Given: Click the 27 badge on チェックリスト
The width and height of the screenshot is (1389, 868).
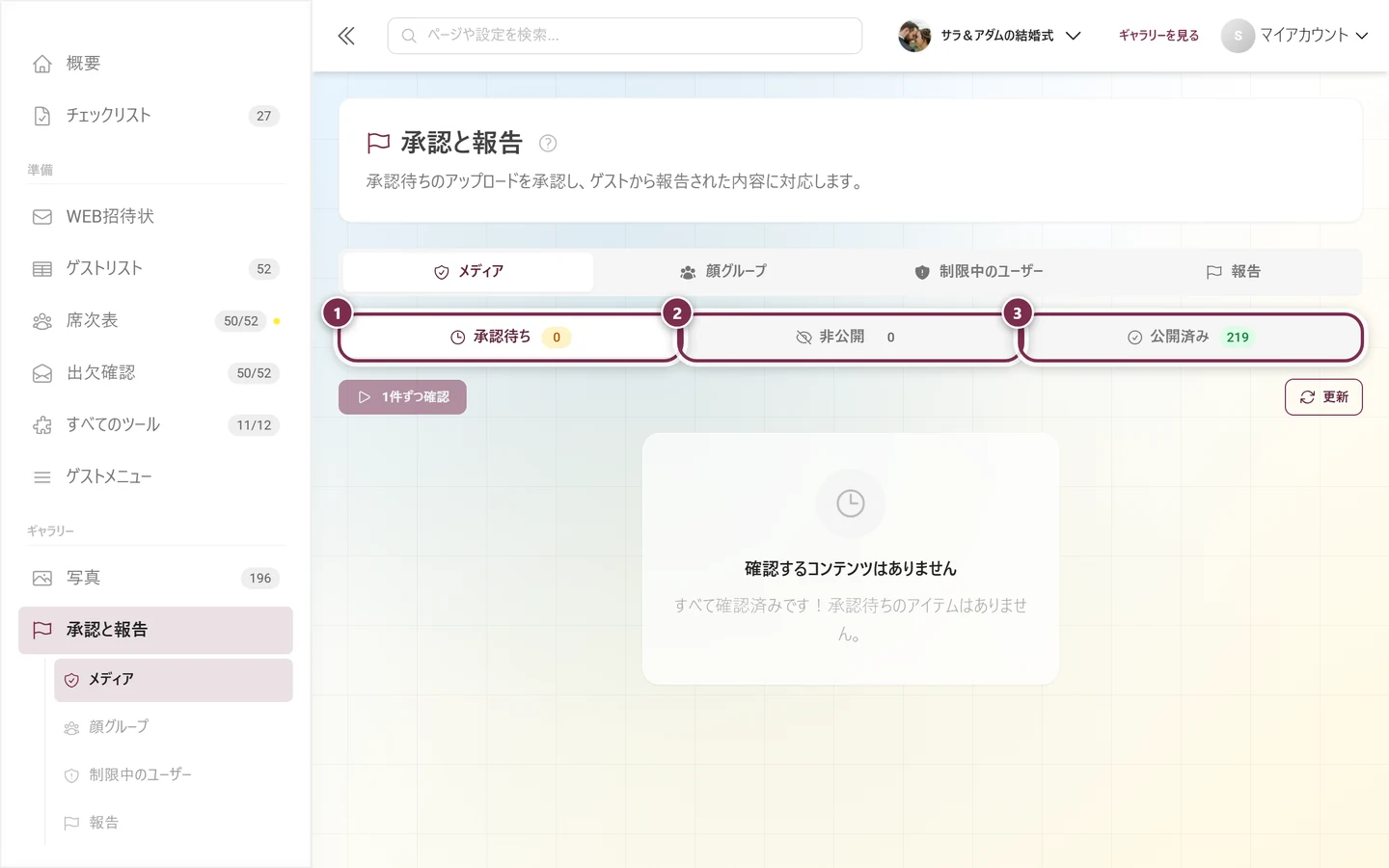Looking at the screenshot, I should click(x=264, y=116).
